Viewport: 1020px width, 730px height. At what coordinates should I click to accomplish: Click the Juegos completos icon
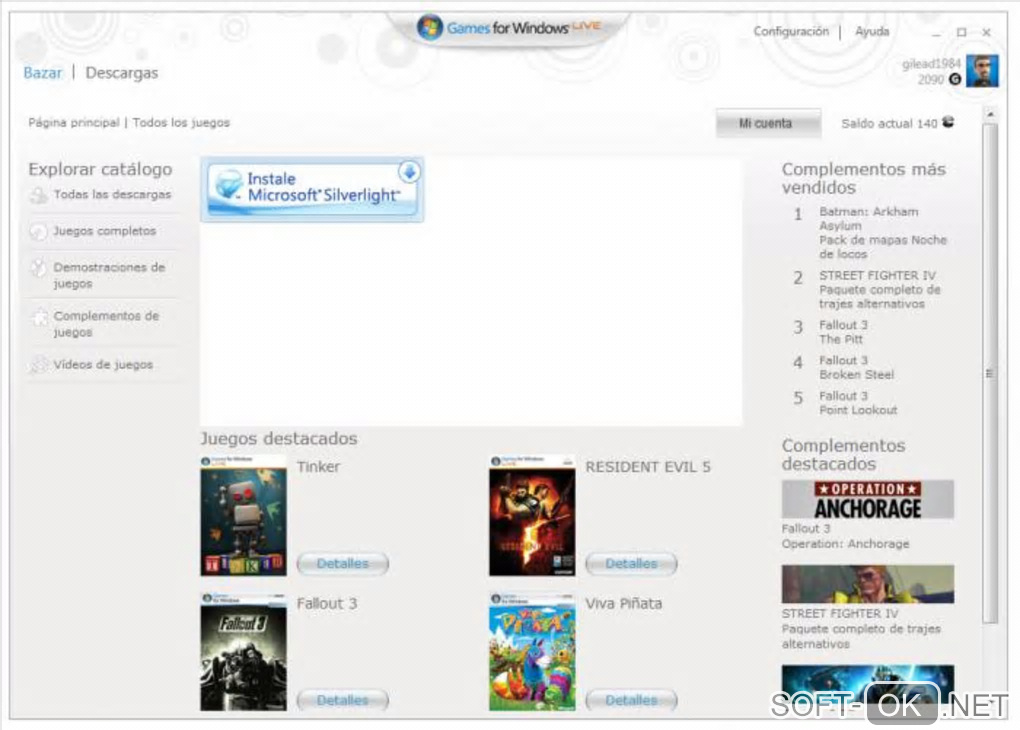38,231
